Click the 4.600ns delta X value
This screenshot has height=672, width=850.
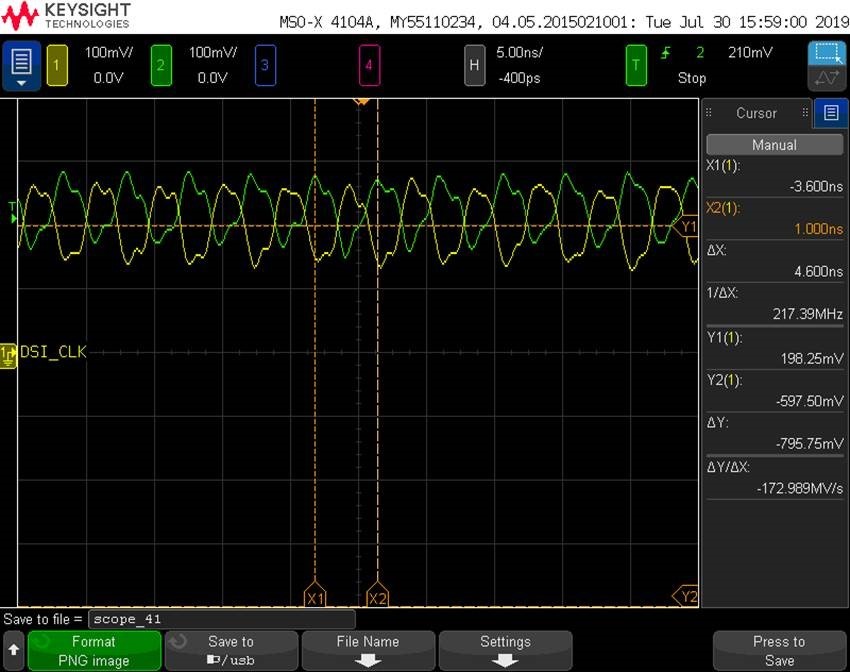click(818, 272)
